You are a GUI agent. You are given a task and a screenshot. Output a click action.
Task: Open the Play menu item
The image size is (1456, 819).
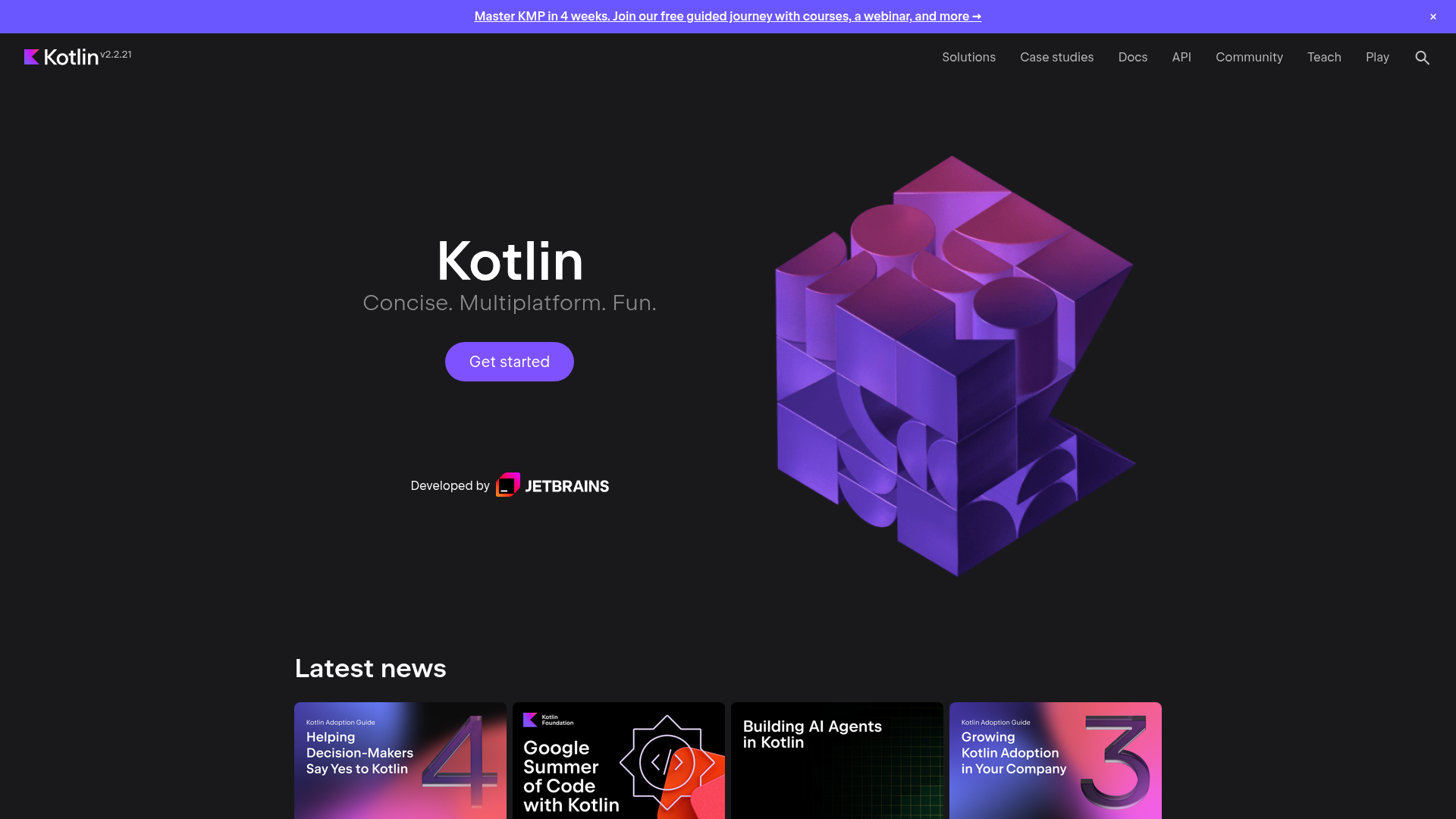tap(1377, 57)
